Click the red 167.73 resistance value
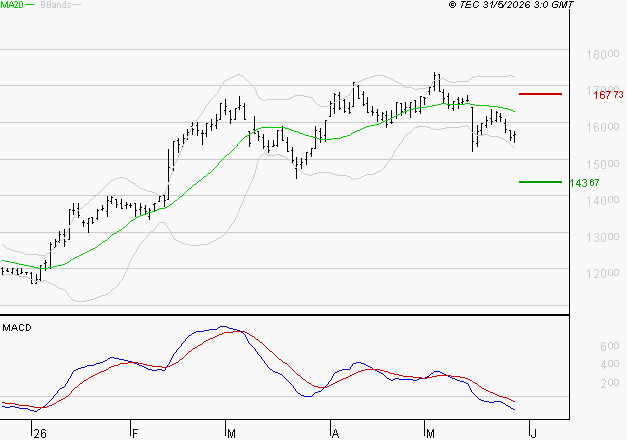This screenshot has width=627, height=440. click(x=608, y=95)
